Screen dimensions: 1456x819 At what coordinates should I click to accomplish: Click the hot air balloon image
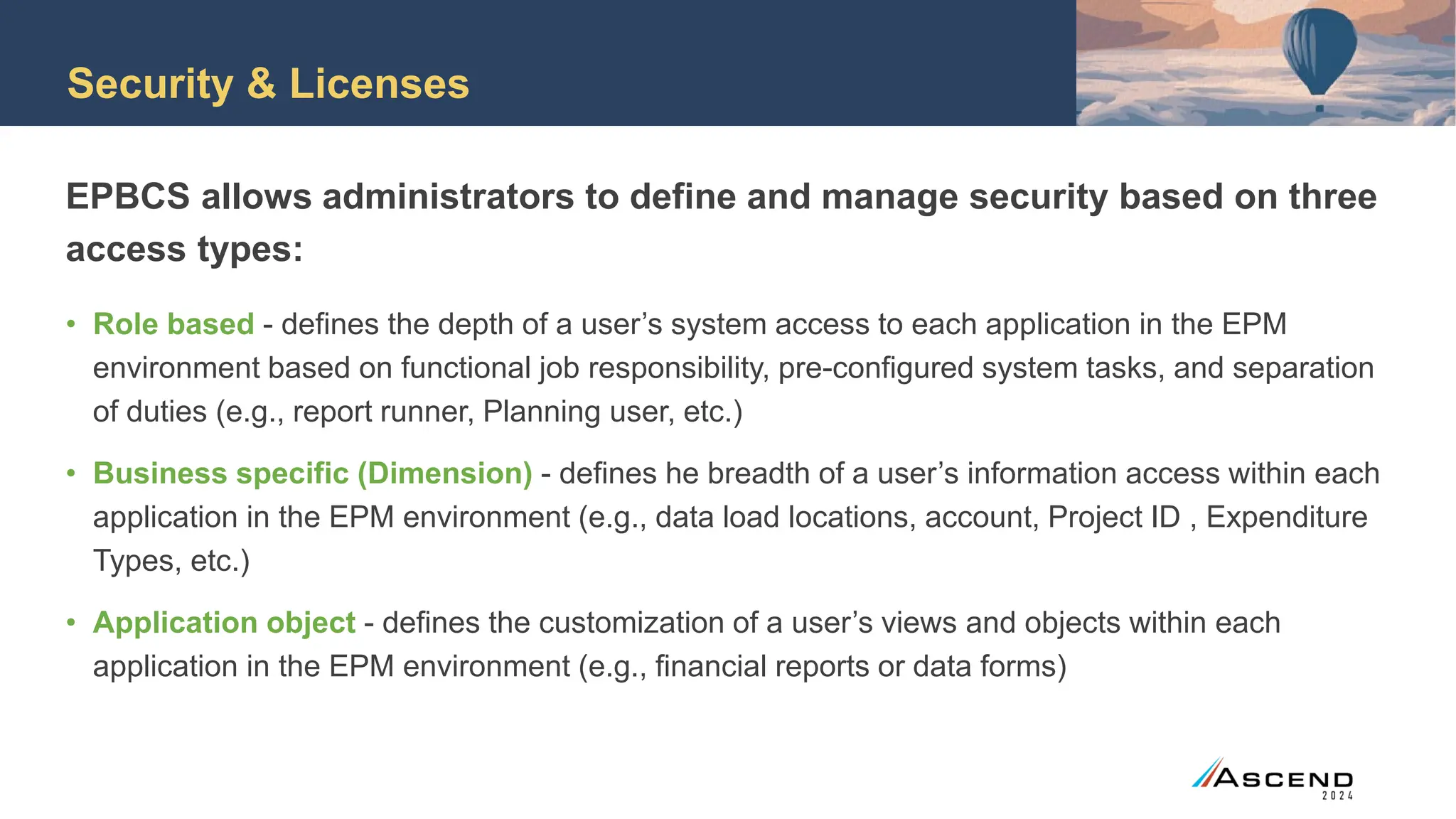point(1265,63)
